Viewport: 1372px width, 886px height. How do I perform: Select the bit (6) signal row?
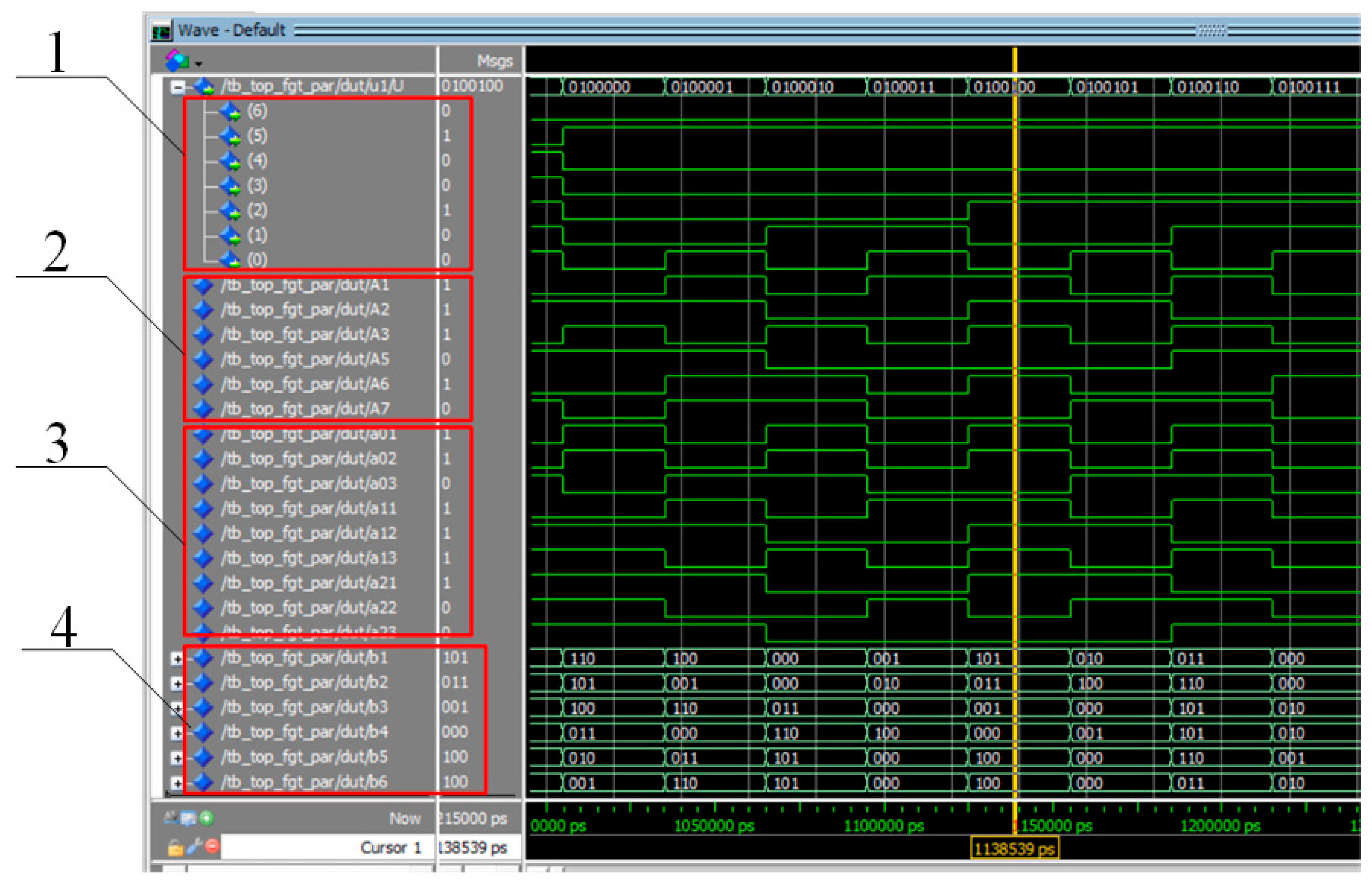(x=257, y=111)
